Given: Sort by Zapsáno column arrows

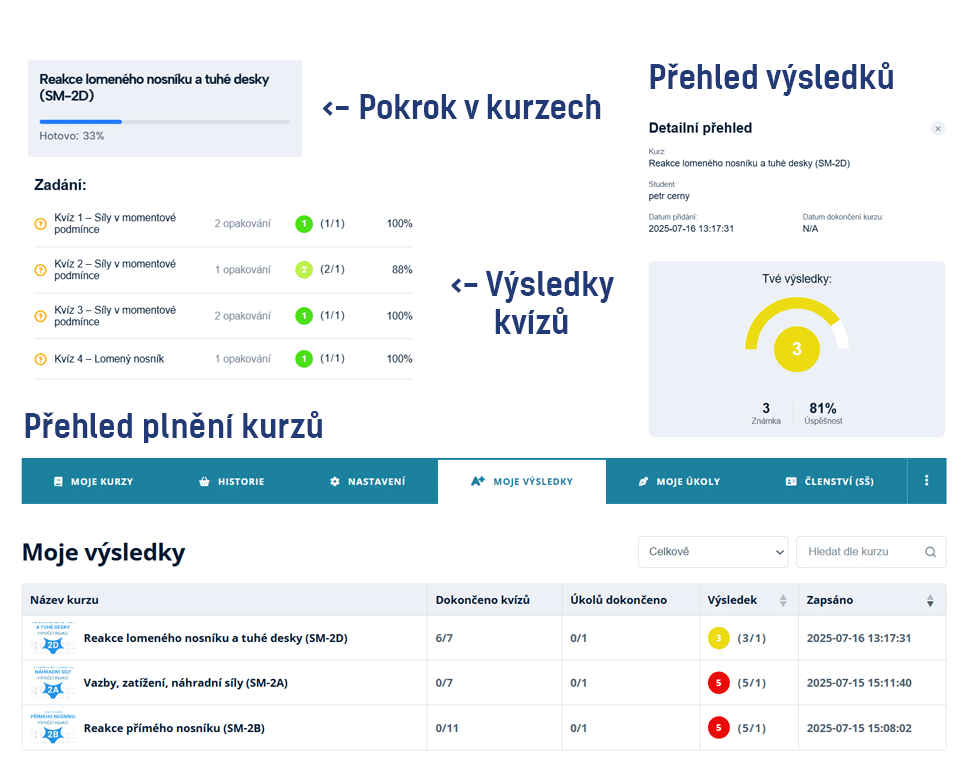Looking at the screenshot, I should (930, 601).
